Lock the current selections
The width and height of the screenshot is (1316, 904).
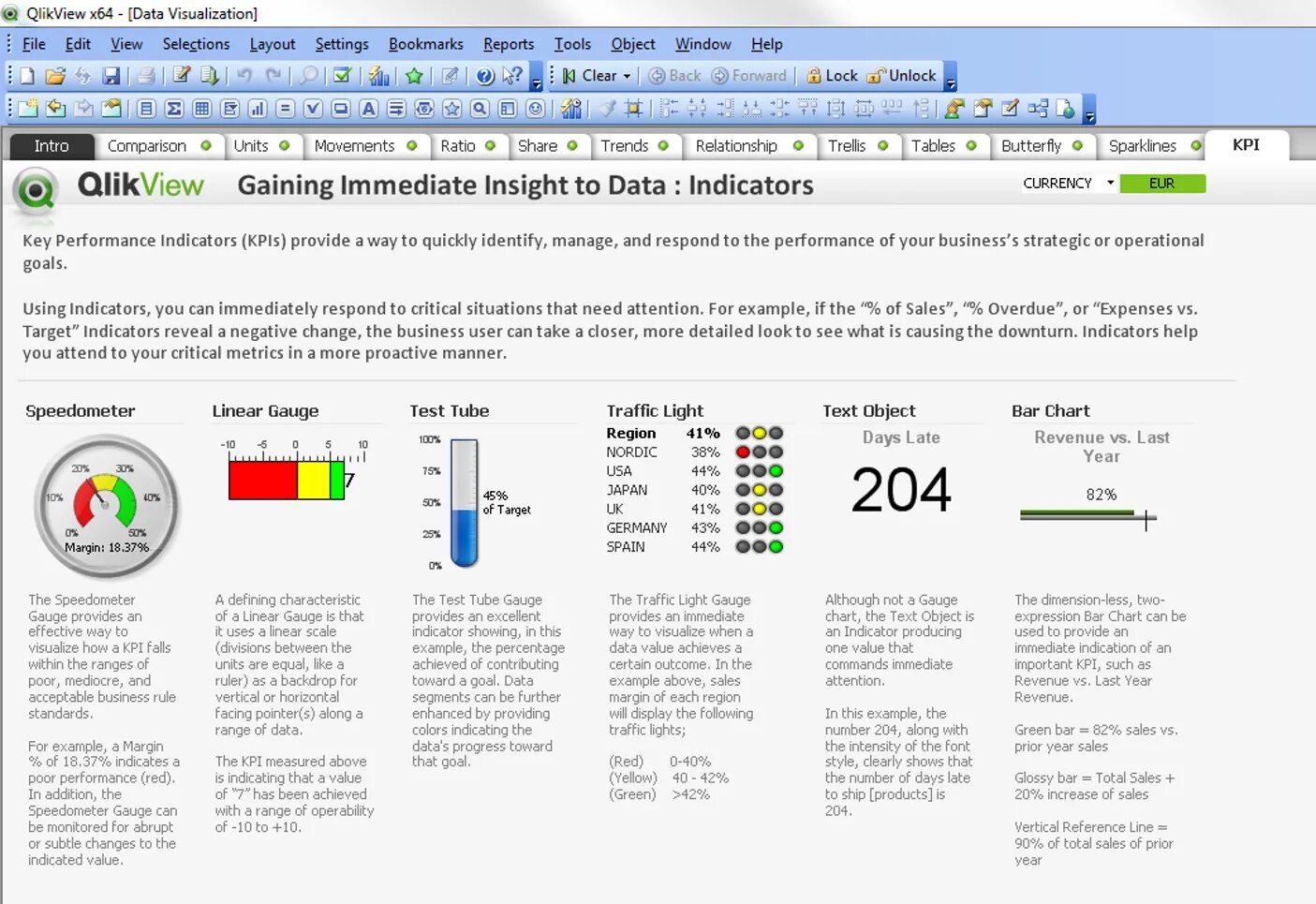pos(832,76)
